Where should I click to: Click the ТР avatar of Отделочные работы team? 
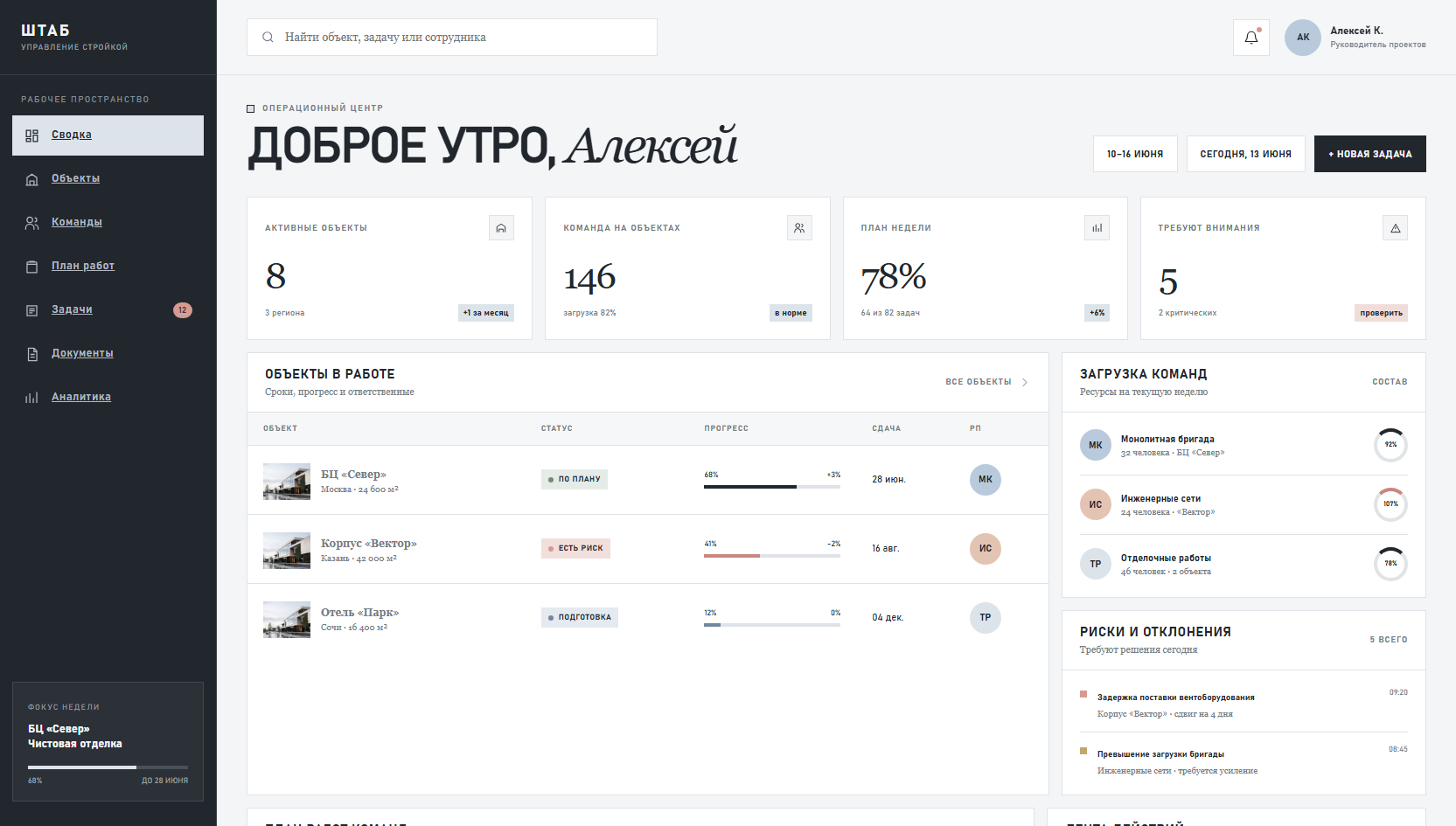1096,564
